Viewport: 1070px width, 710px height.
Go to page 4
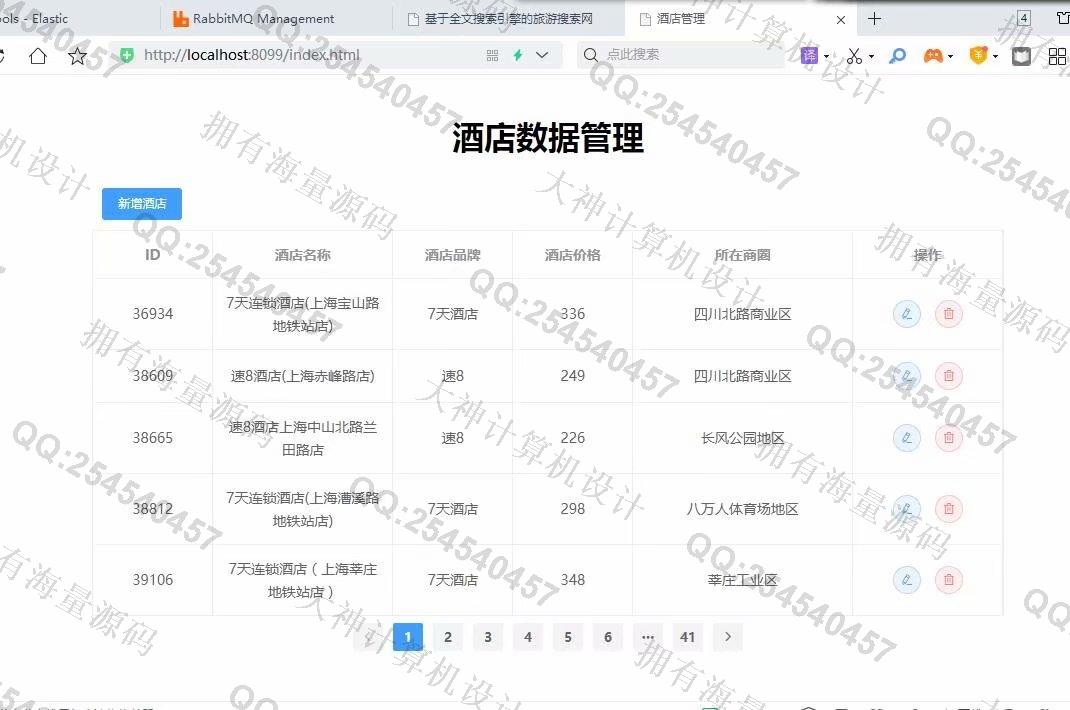click(x=527, y=637)
